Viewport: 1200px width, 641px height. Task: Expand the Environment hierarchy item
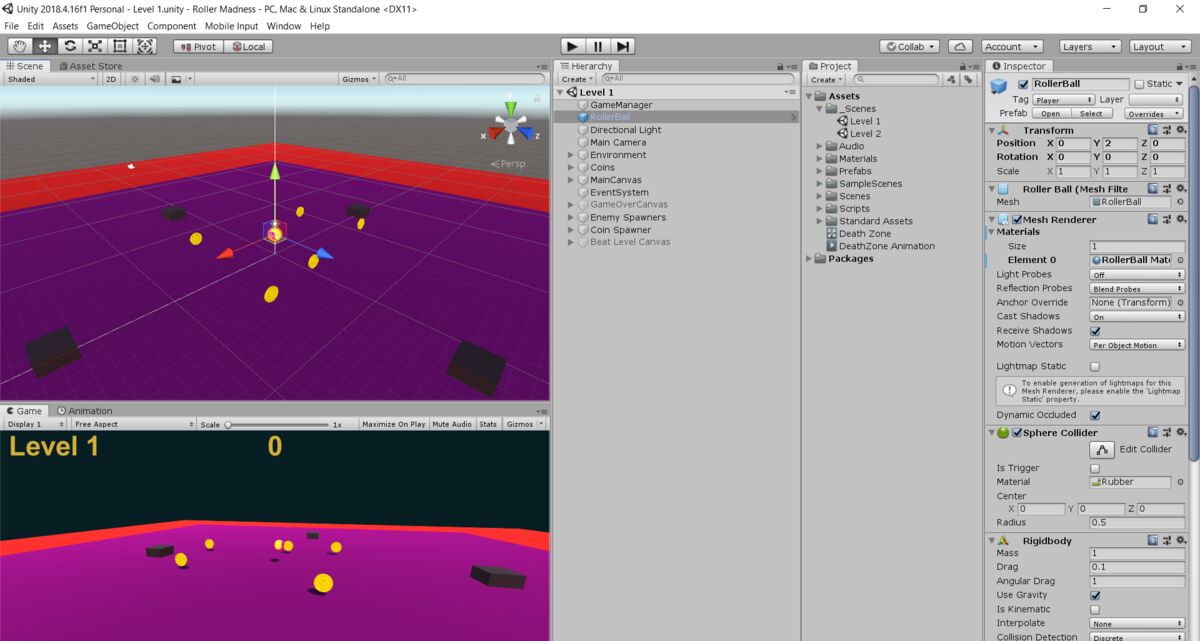tap(571, 155)
